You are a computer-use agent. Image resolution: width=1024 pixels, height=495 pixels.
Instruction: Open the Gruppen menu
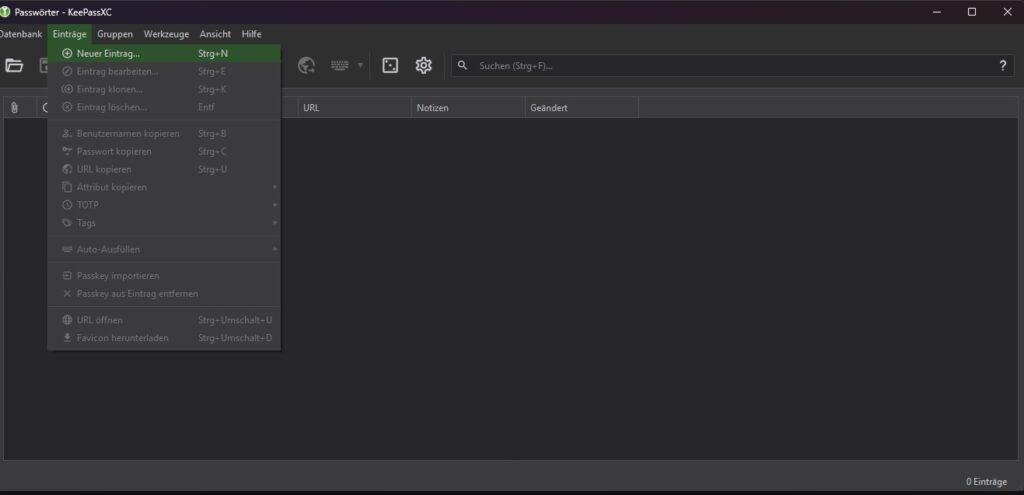point(115,34)
